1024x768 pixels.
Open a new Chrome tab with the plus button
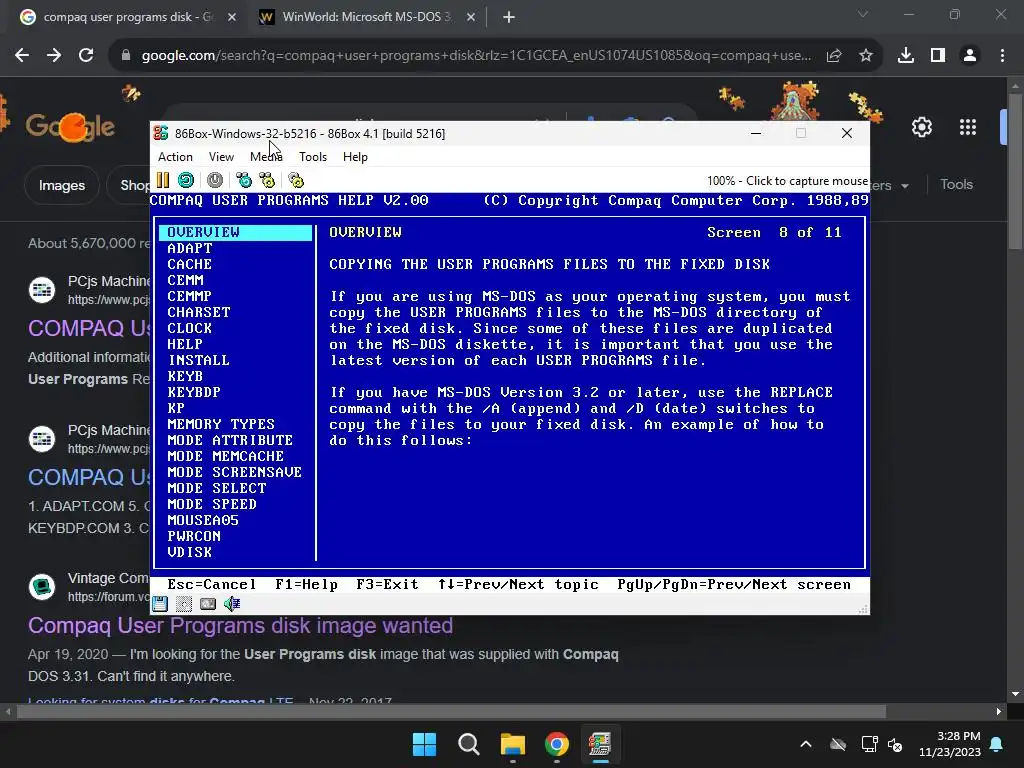pyautogui.click(x=509, y=17)
